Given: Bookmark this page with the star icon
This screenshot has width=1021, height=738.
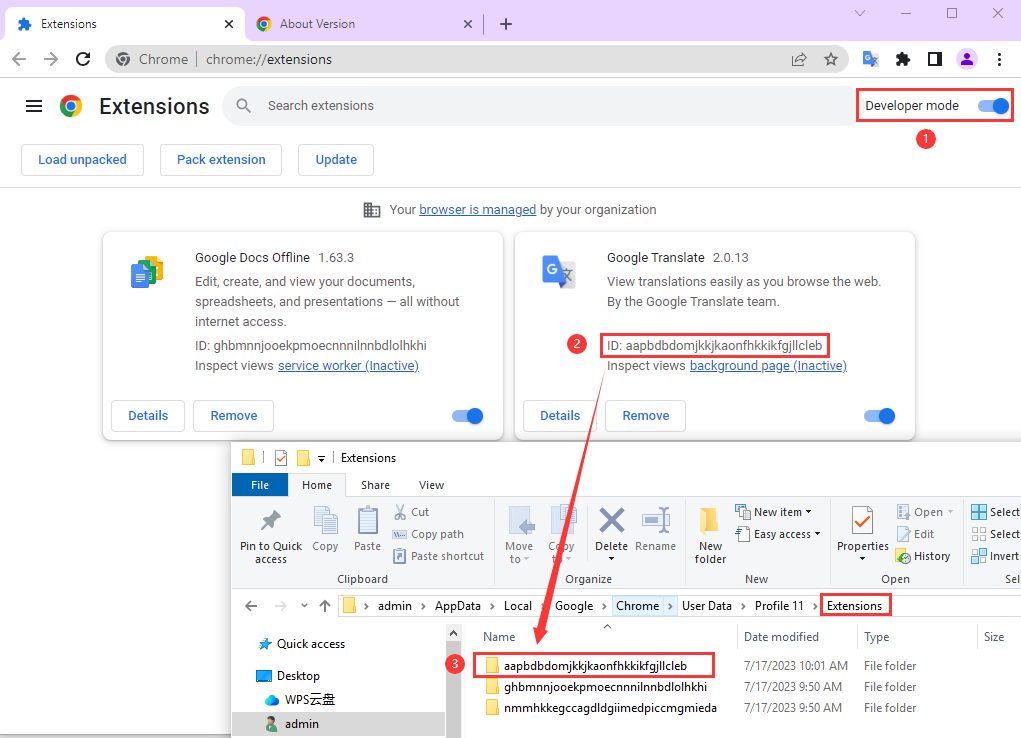Looking at the screenshot, I should [x=831, y=59].
